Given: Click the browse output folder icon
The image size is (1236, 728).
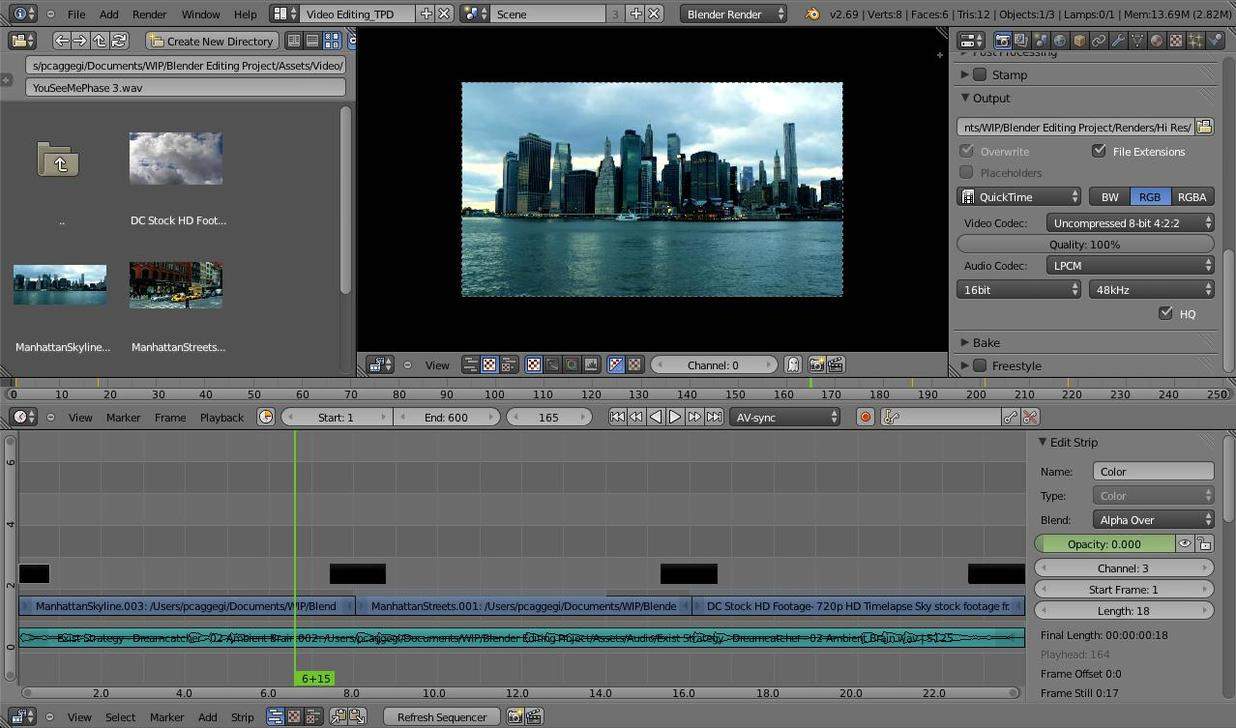Looking at the screenshot, I should point(1204,127).
